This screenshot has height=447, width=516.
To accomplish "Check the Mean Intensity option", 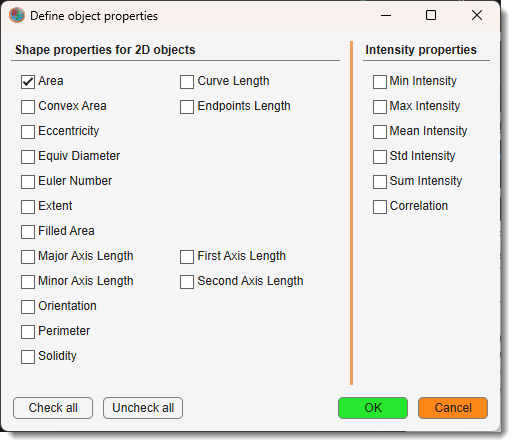I will pyautogui.click(x=380, y=132).
